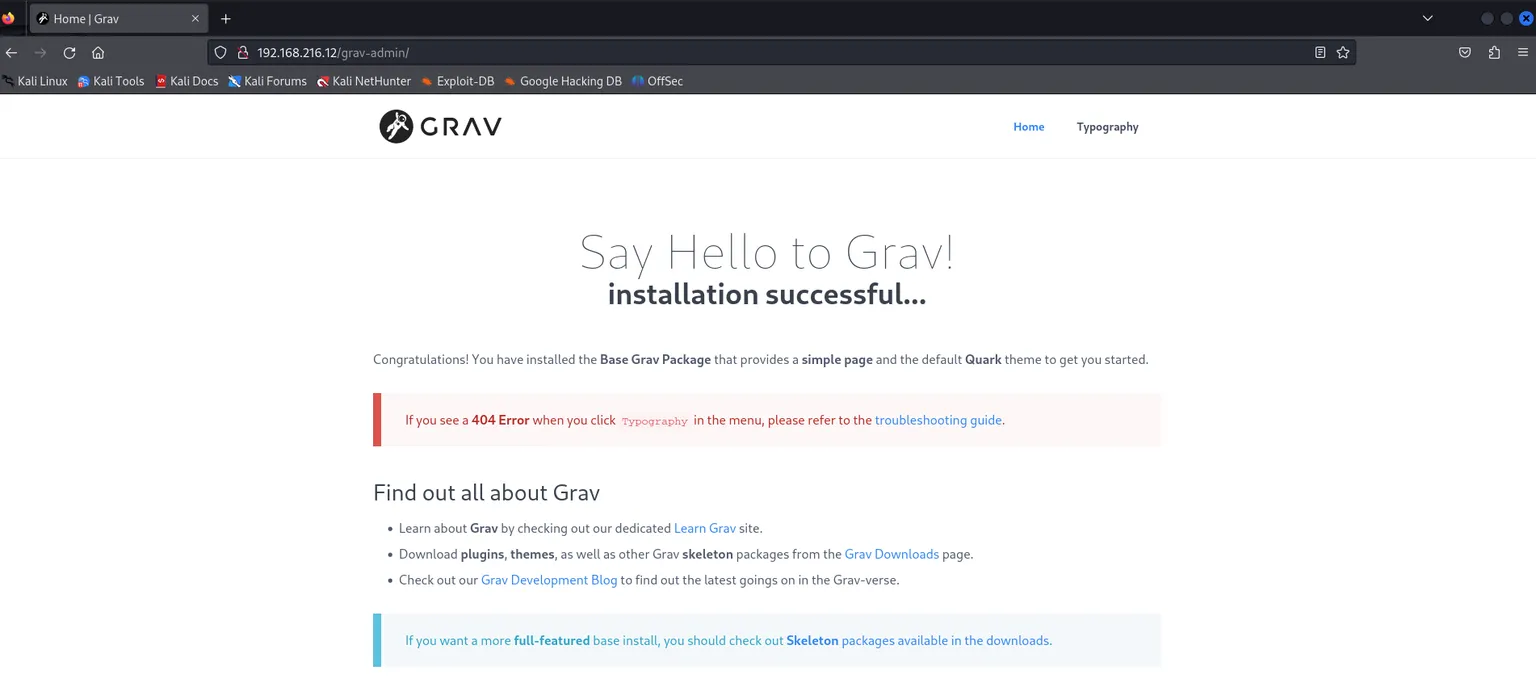This screenshot has height=686, width=1536.
Task: Close the Home | Grav tab
Action: (x=195, y=19)
